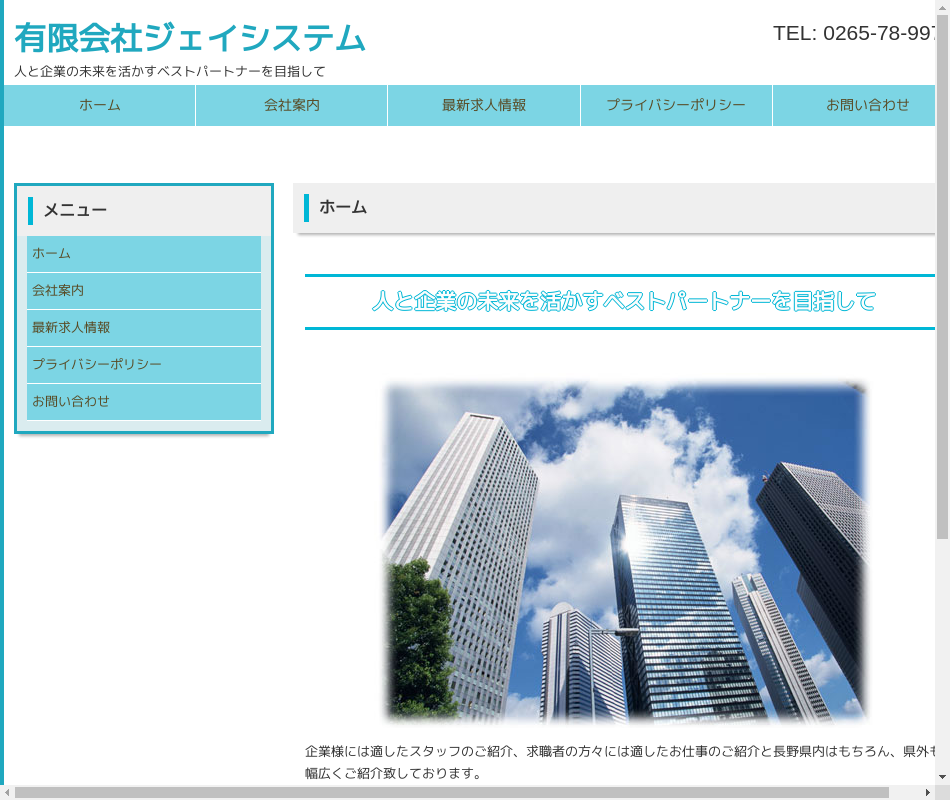Go to 最新求人情報 in the top navigation

484,105
